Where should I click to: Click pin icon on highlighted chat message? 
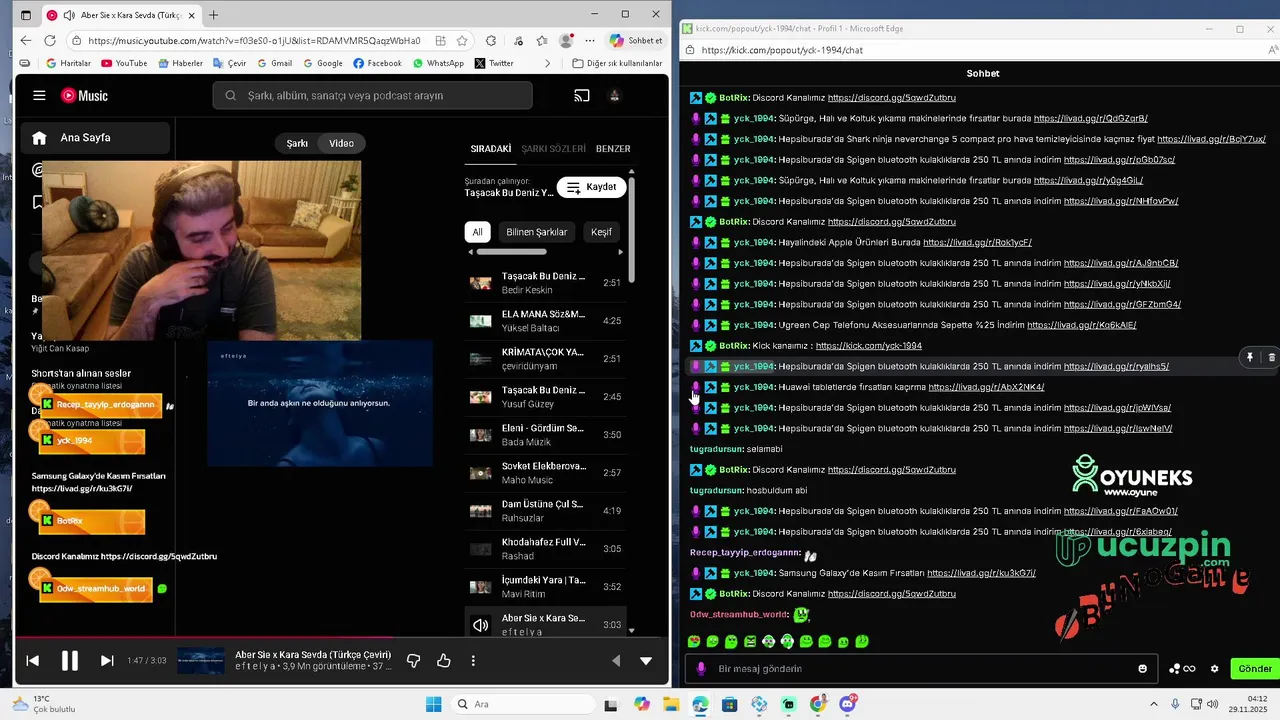click(x=1249, y=357)
